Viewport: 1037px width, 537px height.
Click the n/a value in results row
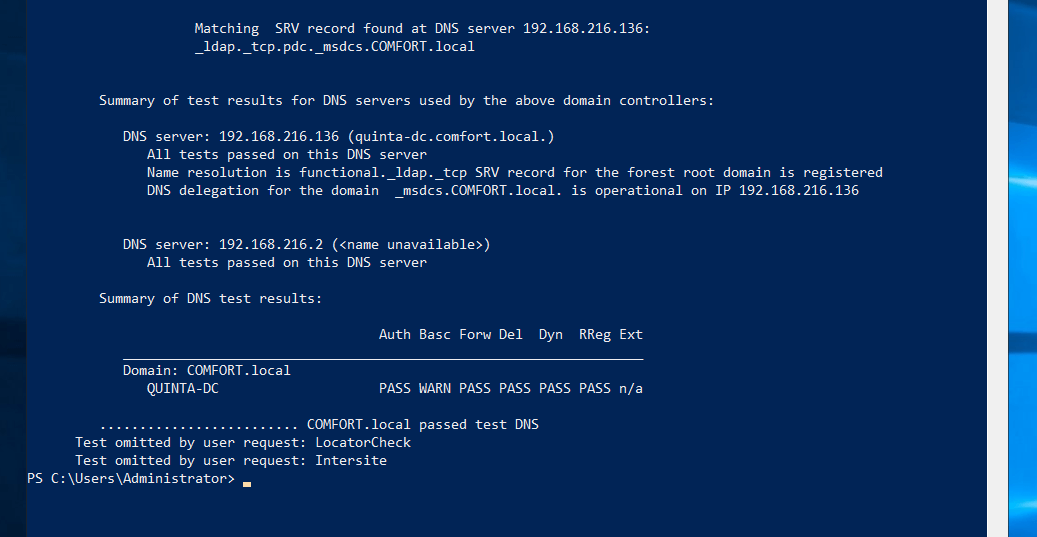(630, 388)
